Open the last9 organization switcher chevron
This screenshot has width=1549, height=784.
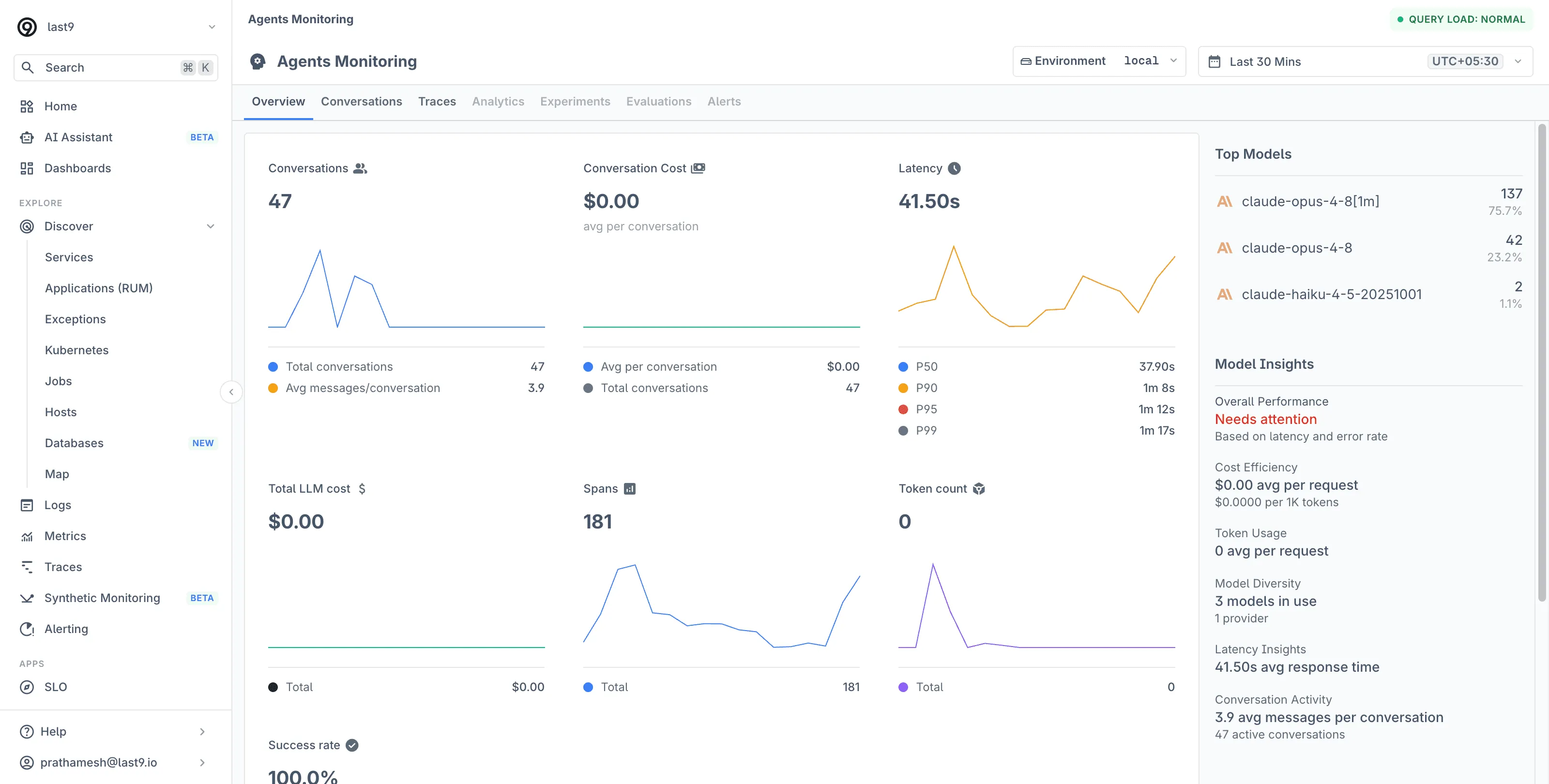(x=212, y=27)
